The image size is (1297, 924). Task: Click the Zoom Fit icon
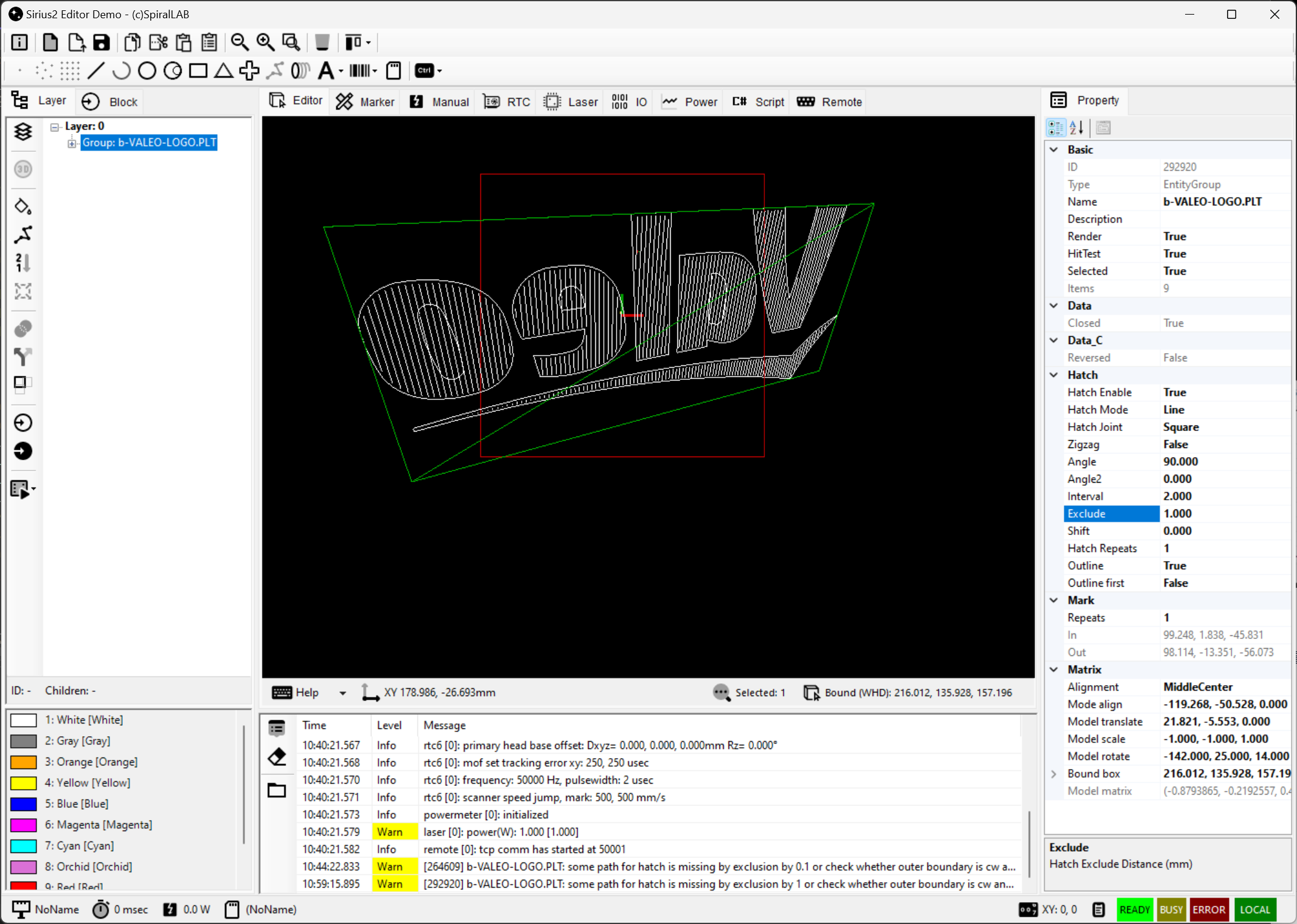coord(291,42)
